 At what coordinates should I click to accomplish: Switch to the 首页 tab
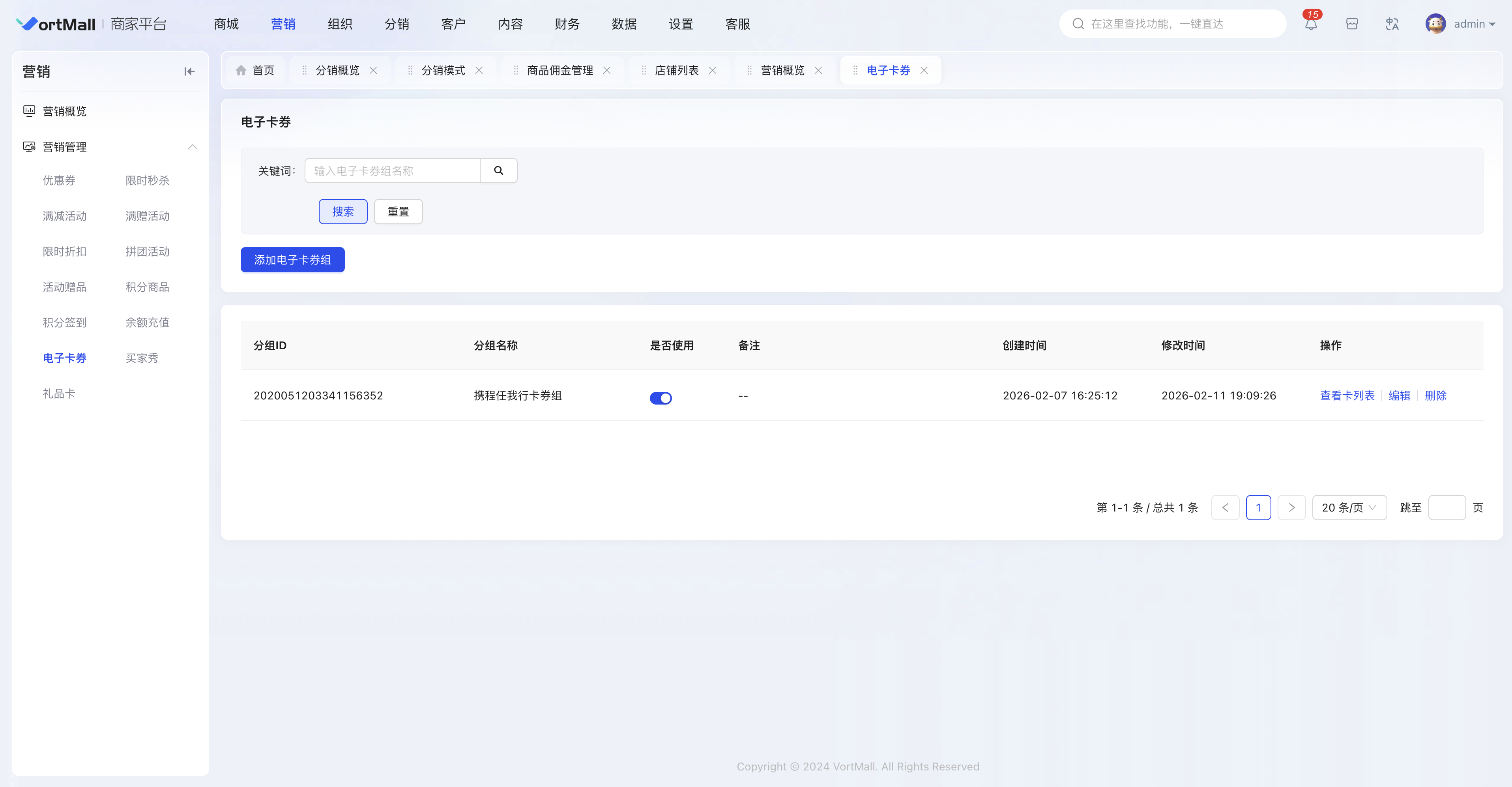coord(255,71)
